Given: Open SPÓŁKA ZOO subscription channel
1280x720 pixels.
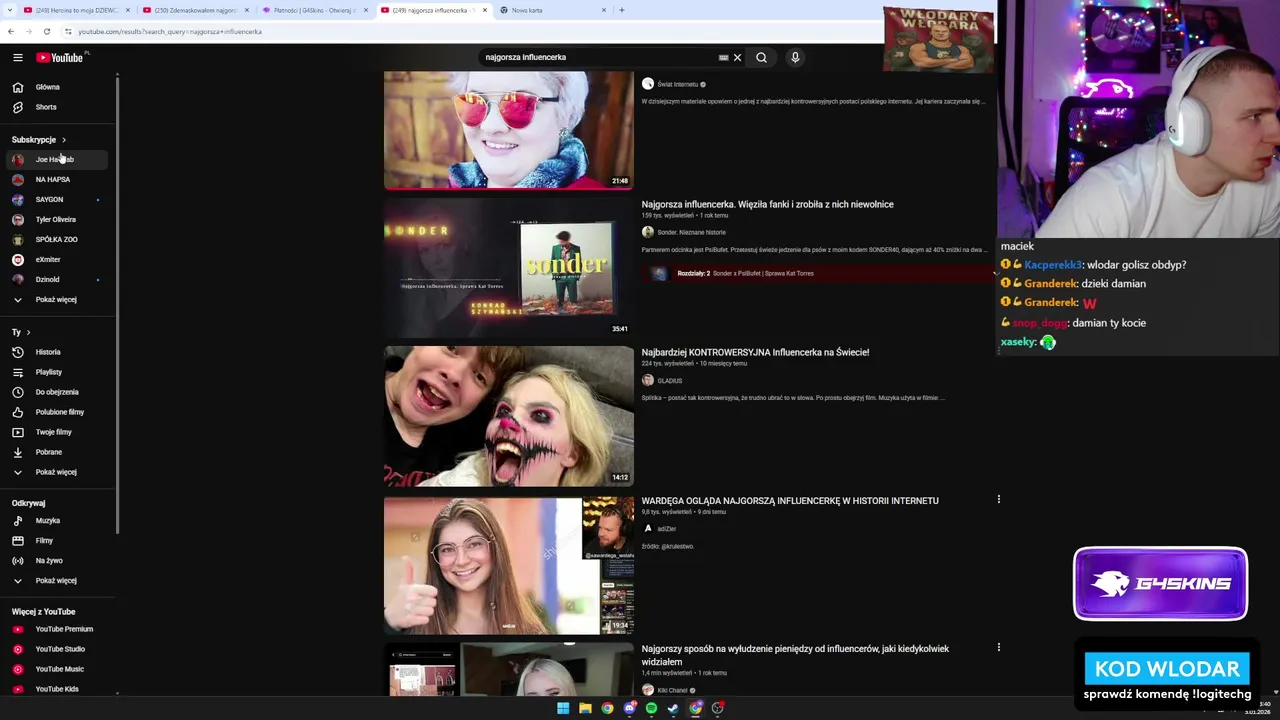Looking at the screenshot, I should (x=56, y=239).
